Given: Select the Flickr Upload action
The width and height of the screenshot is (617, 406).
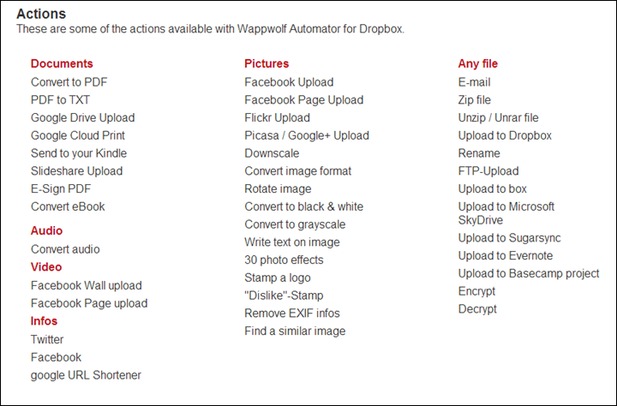Looking at the screenshot, I should 277,118.
